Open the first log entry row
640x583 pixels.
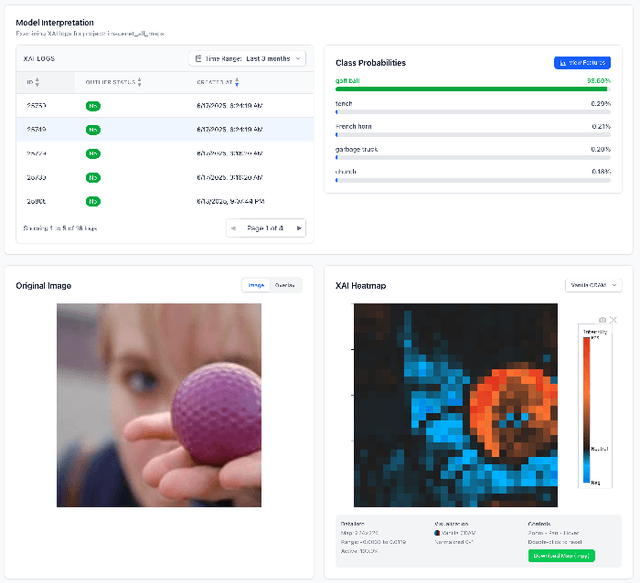[x=165, y=105]
